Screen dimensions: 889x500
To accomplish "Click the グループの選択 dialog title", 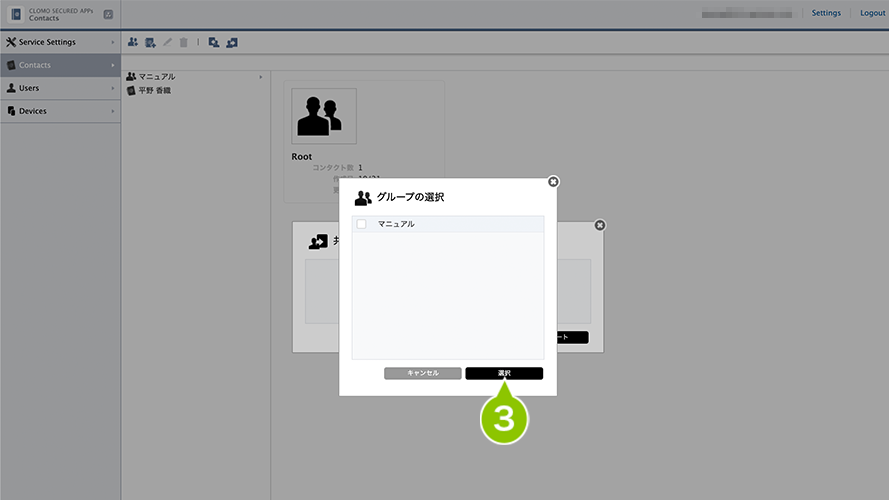I will click(410, 197).
